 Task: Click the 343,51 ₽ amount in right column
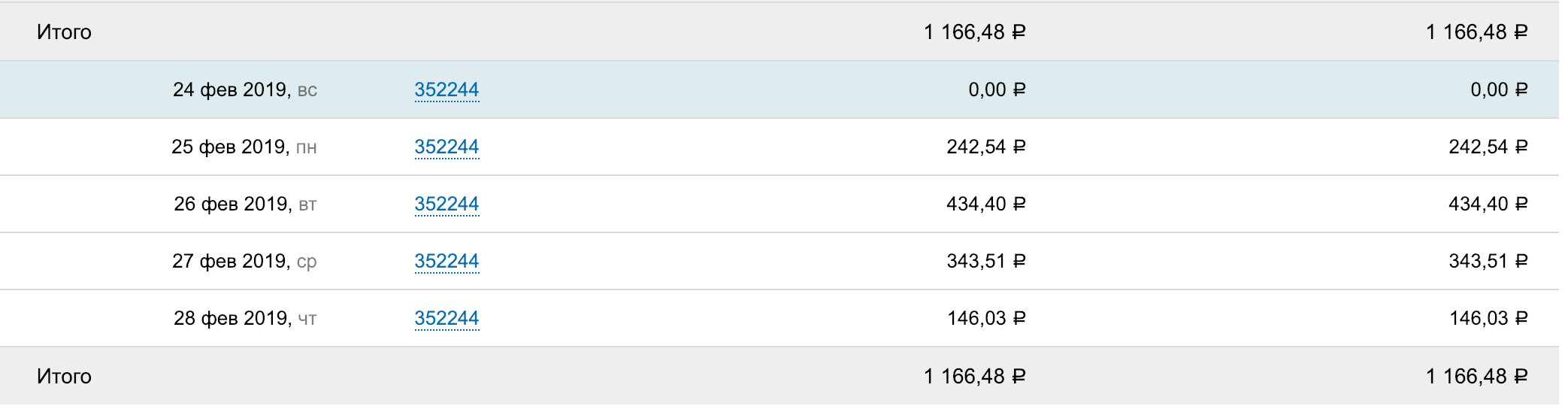pyautogui.click(x=1488, y=262)
